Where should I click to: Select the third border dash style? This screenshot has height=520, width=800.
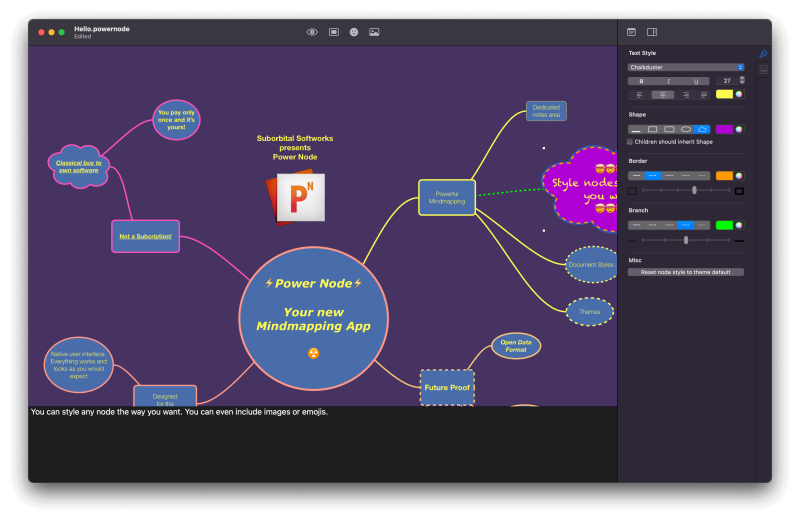(669, 176)
